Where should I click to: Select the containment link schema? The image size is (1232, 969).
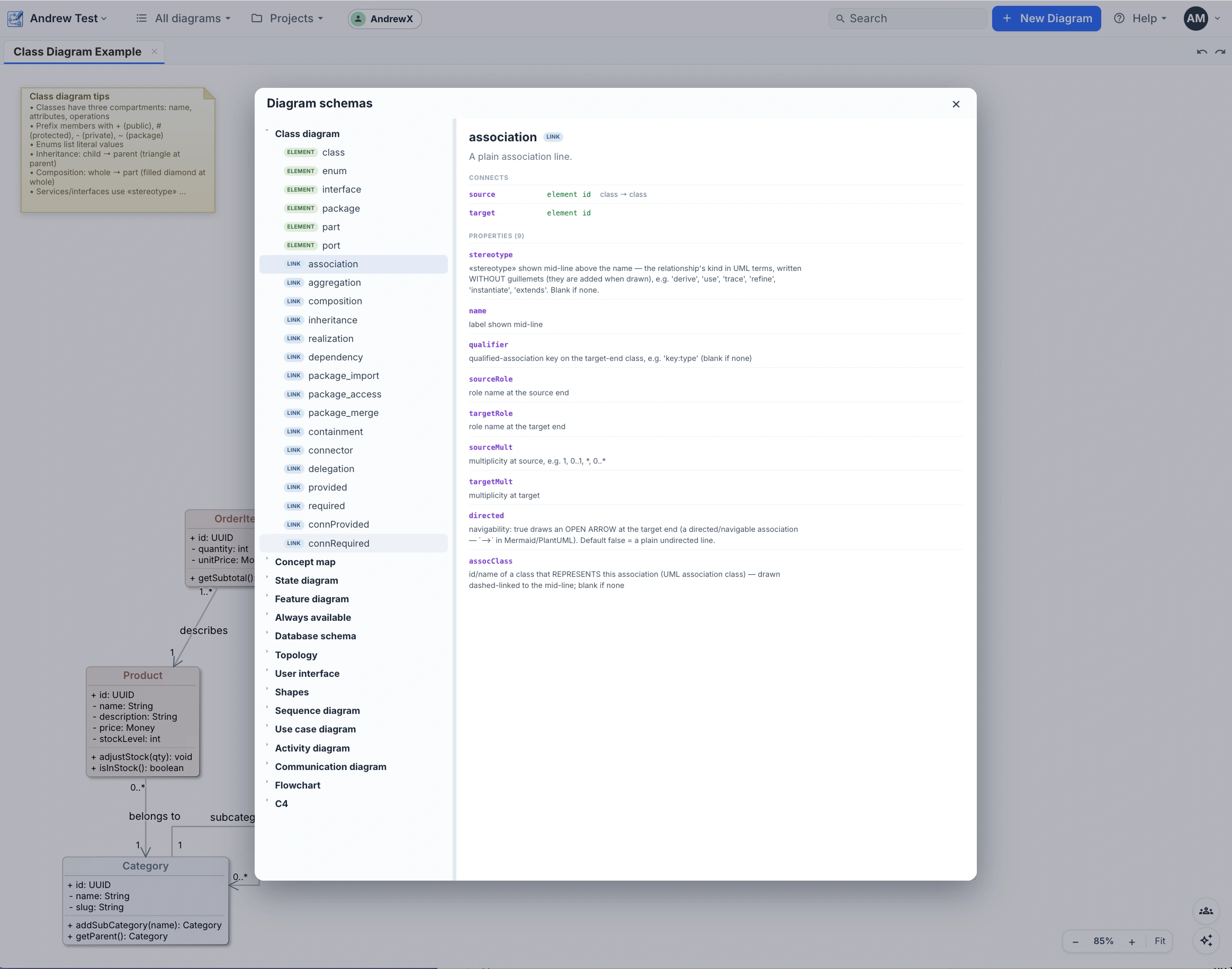pos(354,432)
